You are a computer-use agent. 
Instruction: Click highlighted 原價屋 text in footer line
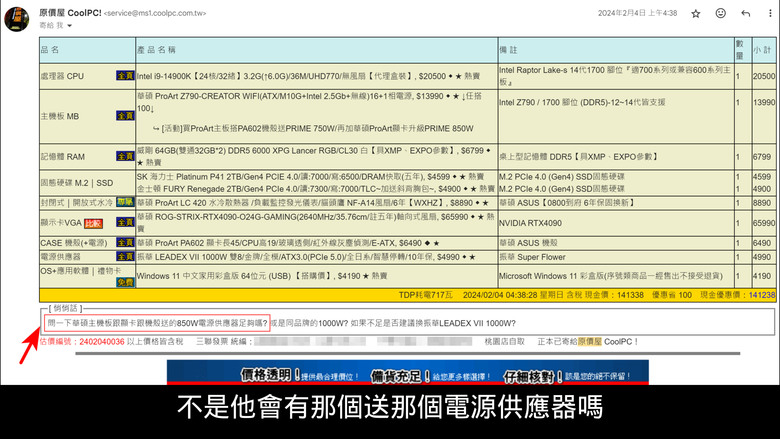(x=589, y=342)
